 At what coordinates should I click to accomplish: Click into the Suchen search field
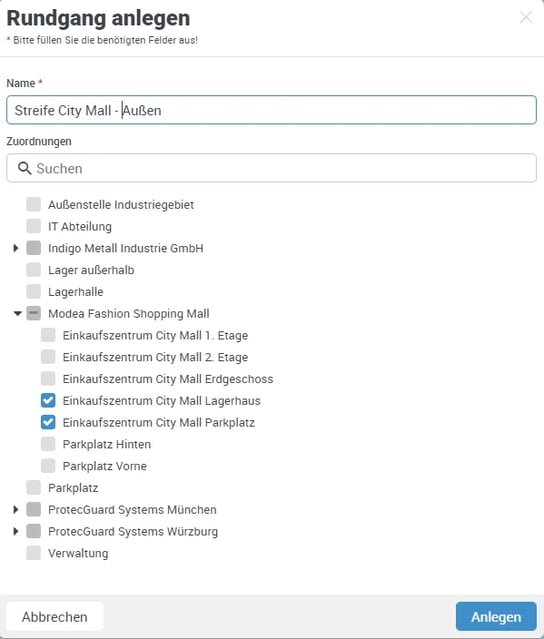(271, 168)
